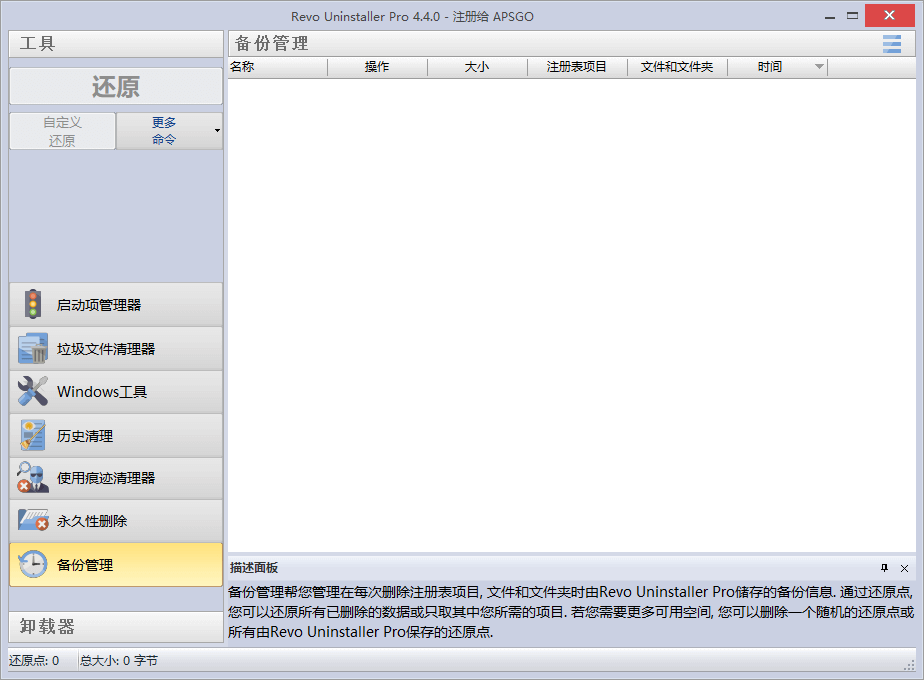Open 历史清理 tool
The width and height of the screenshot is (924, 680).
click(116, 435)
